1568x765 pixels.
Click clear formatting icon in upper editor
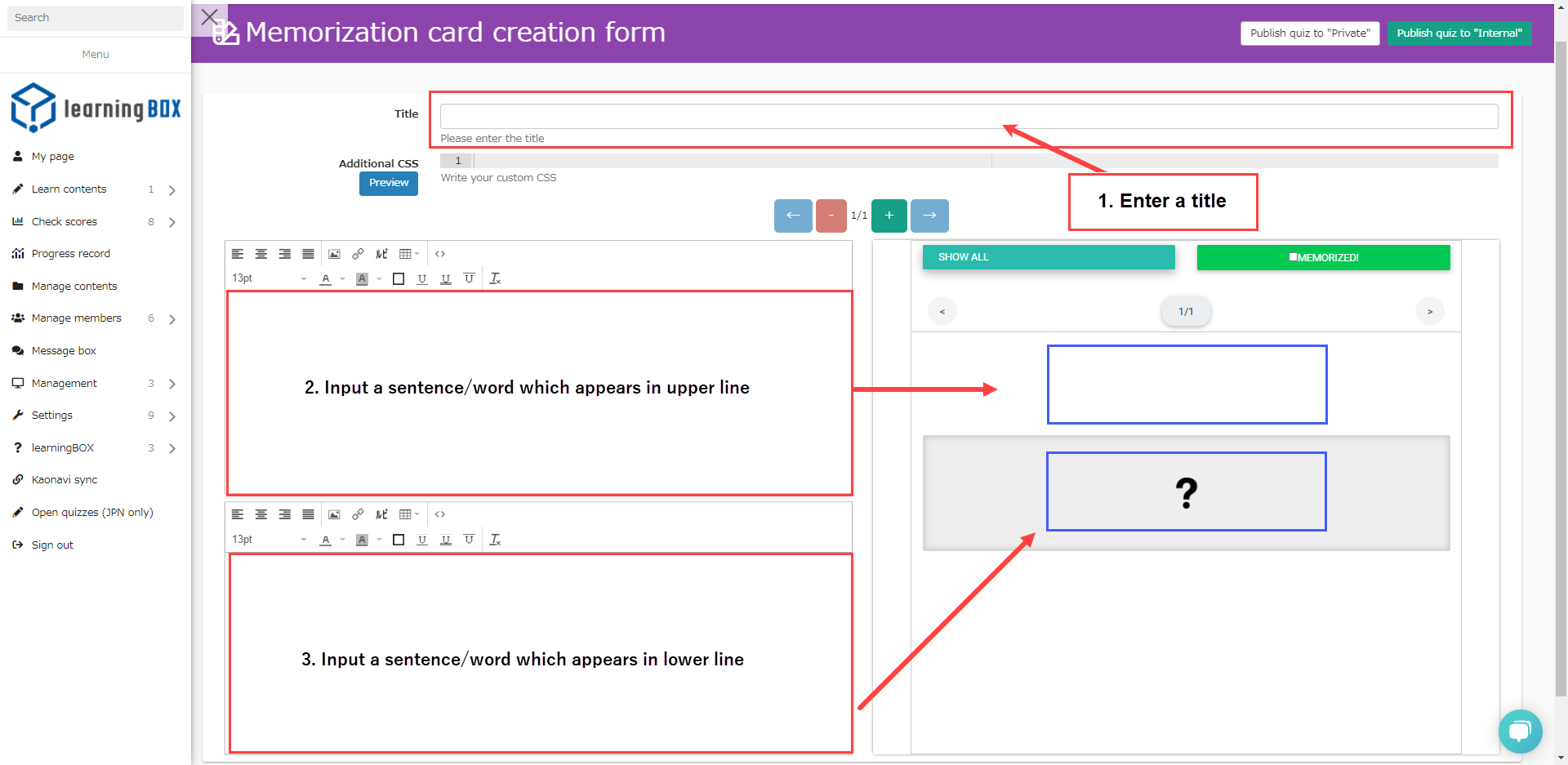tap(495, 278)
